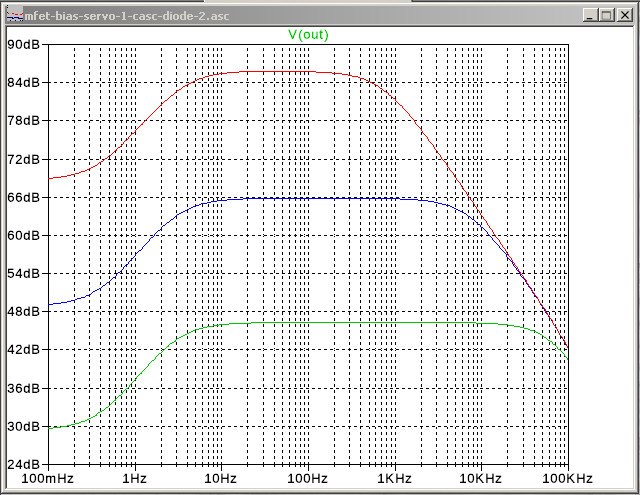The height and width of the screenshot is (495, 640).
Task: Click the waveform icon in the title bar
Action: click(15, 16)
